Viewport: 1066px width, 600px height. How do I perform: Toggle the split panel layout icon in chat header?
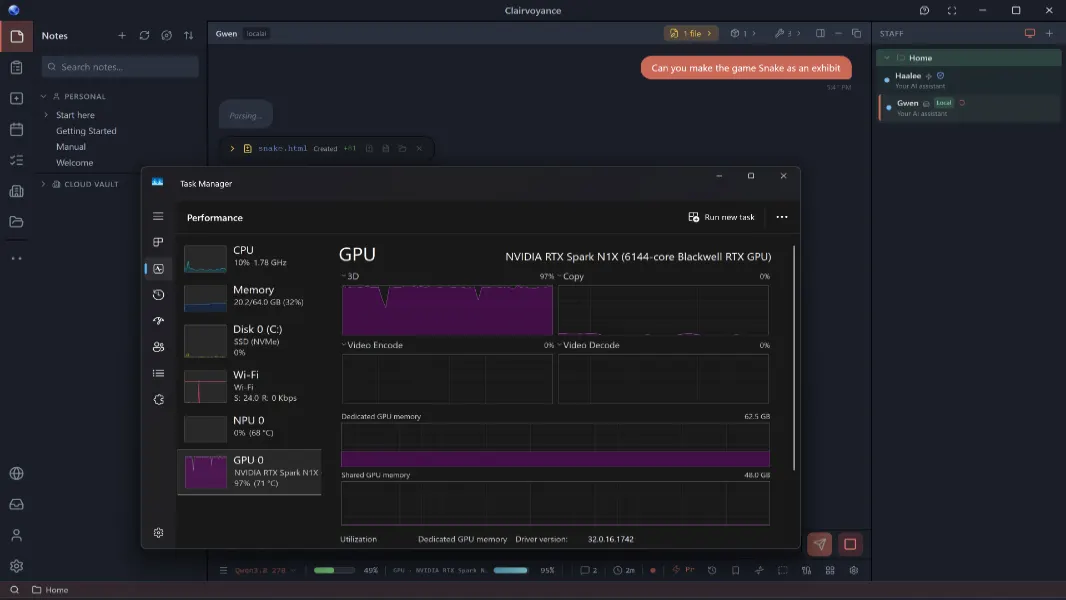[x=820, y=33]
